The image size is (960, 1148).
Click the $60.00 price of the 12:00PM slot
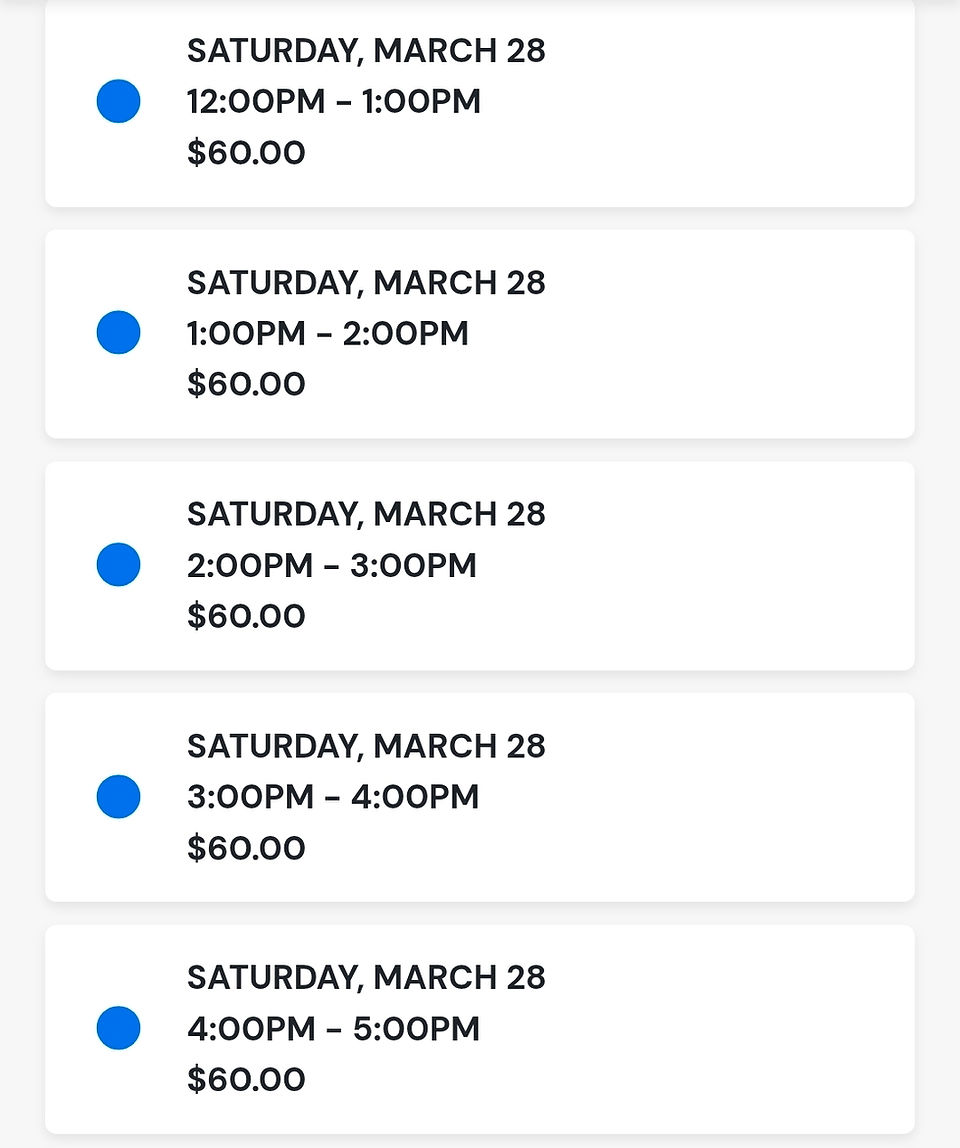tap(246, 152)
